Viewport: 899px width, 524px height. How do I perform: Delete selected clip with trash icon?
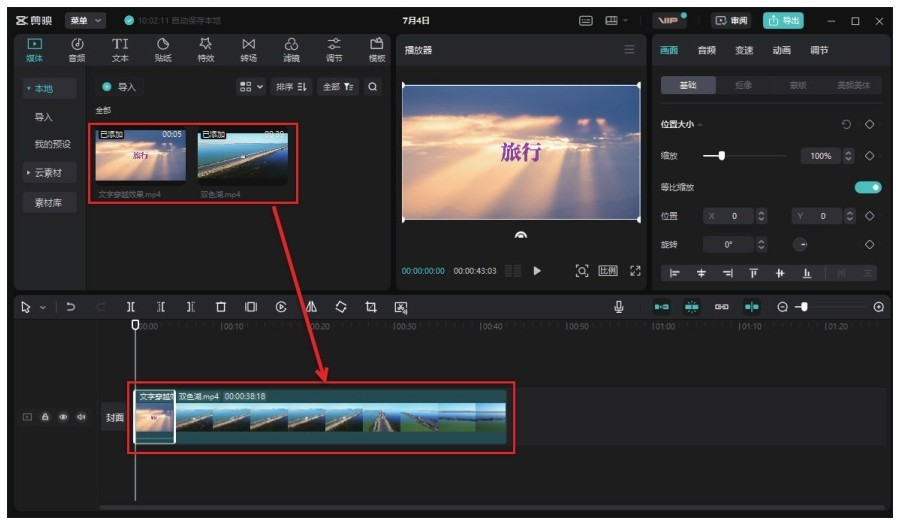pos(221,307)
